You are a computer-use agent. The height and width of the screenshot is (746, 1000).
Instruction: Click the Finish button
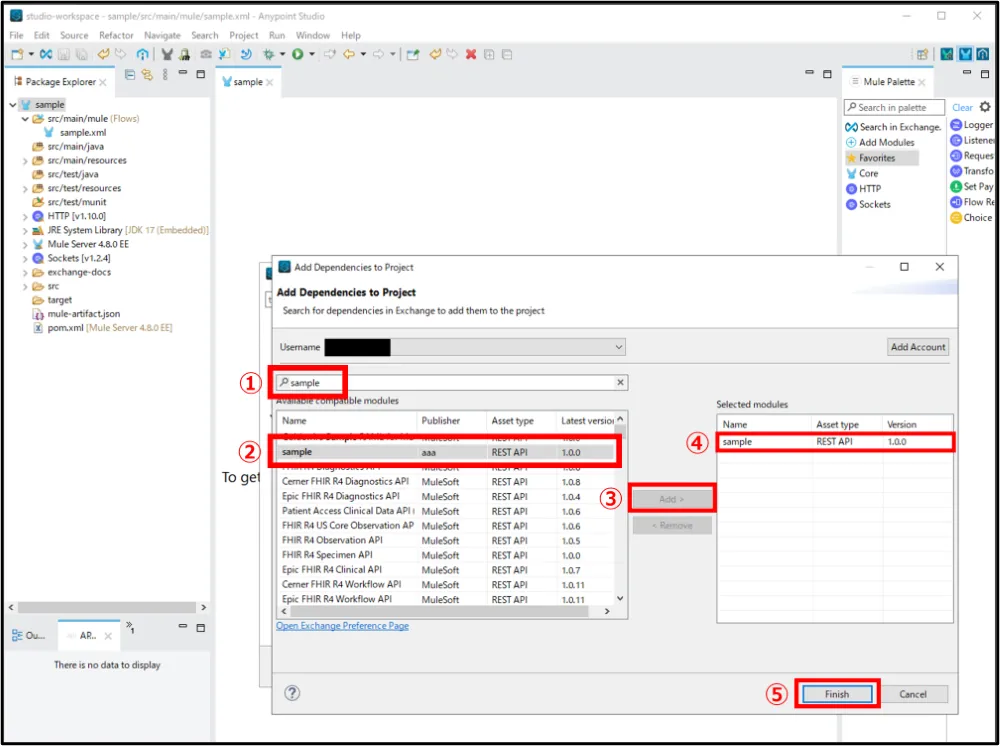coord(837,694)
